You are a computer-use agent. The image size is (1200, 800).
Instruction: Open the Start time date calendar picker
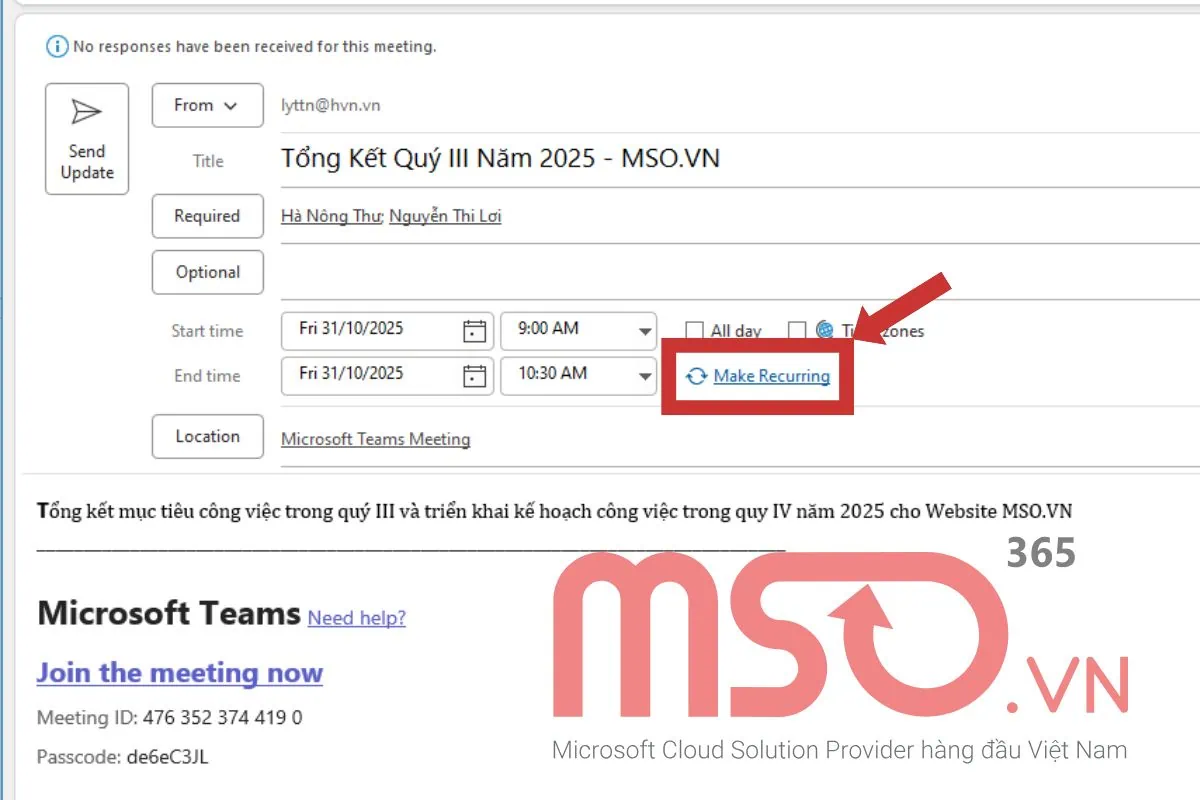coord(473,330)
